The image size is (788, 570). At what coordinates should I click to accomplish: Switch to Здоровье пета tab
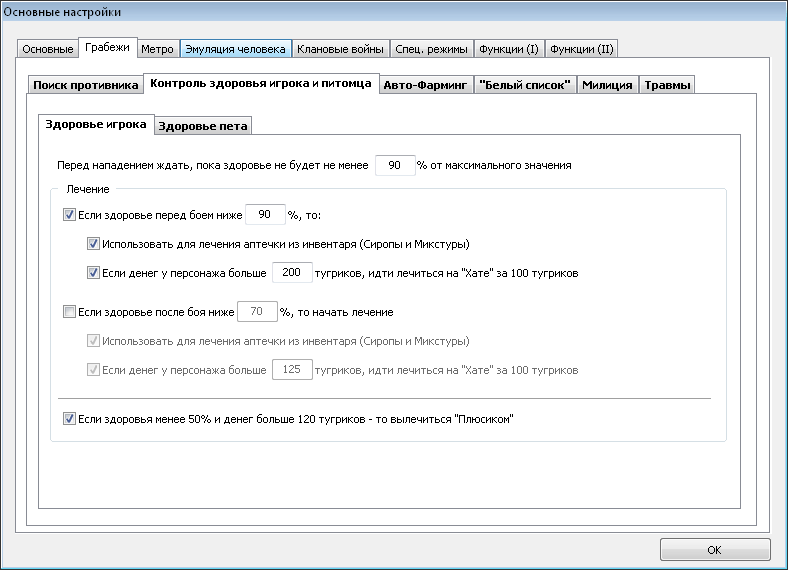point(203,126)
